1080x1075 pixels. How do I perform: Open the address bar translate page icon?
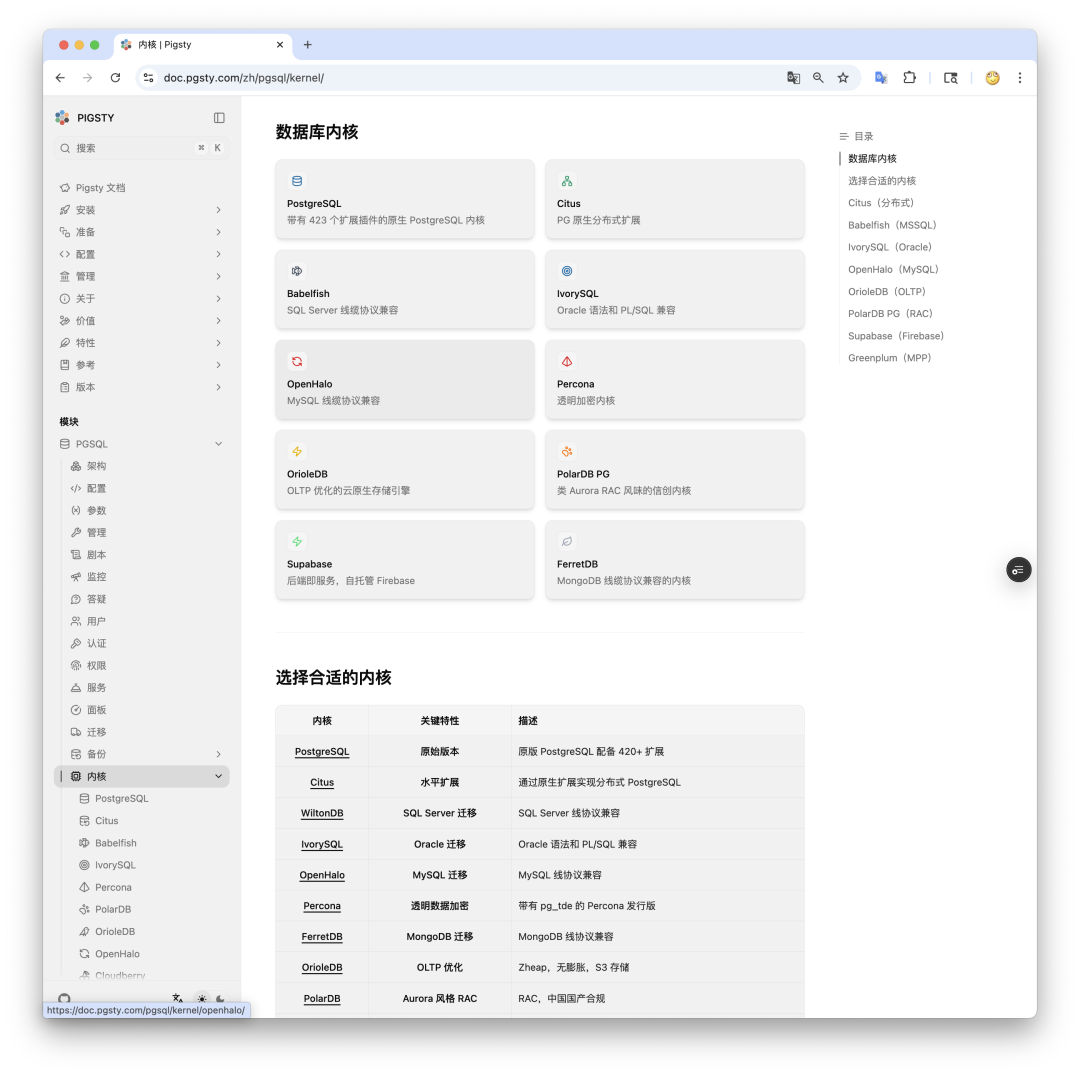click(x=793, y=78)
